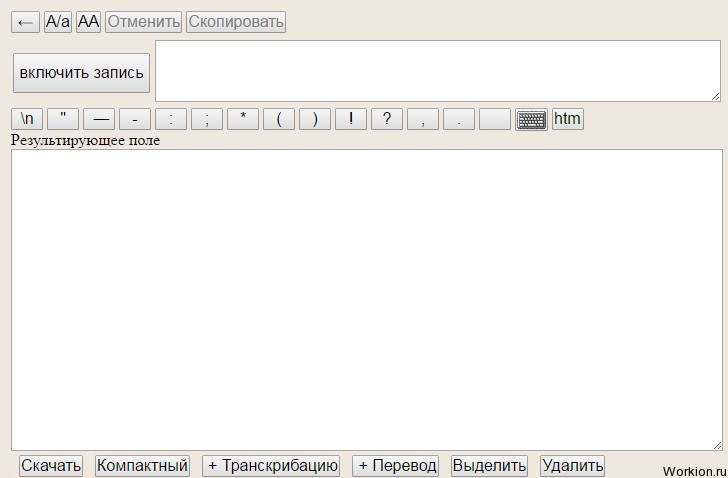Open the + Перевод option

(x=396, y=465)
